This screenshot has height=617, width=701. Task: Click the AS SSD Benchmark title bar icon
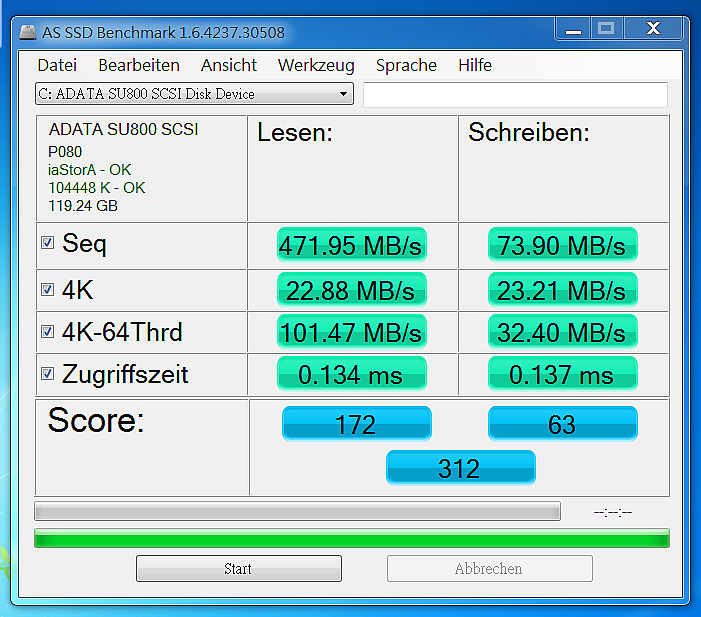(x=28, y=33)
